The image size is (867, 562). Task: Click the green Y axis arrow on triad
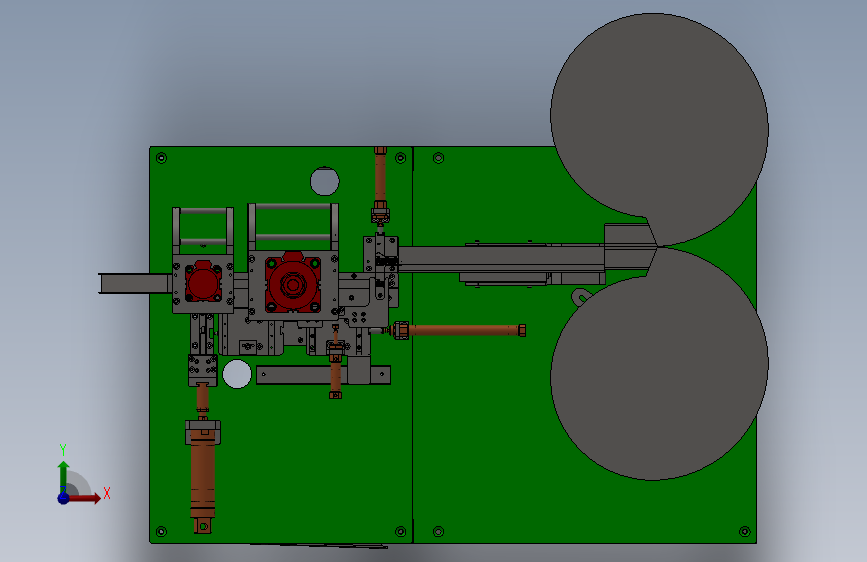tap(64, 477)
